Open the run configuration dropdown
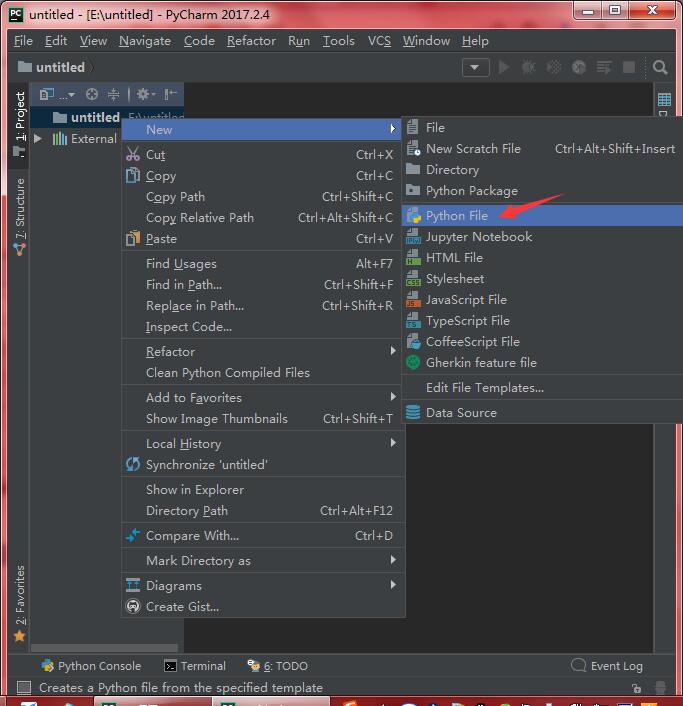Image resolution: width=683 pixels, height=706 pixels. (476, 68)
